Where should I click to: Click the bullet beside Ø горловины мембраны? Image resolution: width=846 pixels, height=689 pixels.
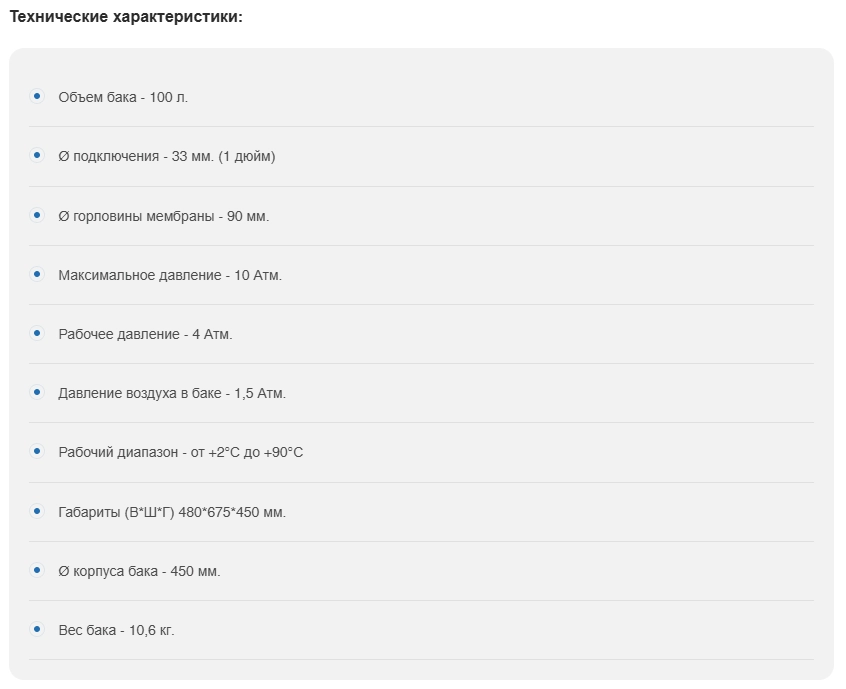click(x=37, y=215)
